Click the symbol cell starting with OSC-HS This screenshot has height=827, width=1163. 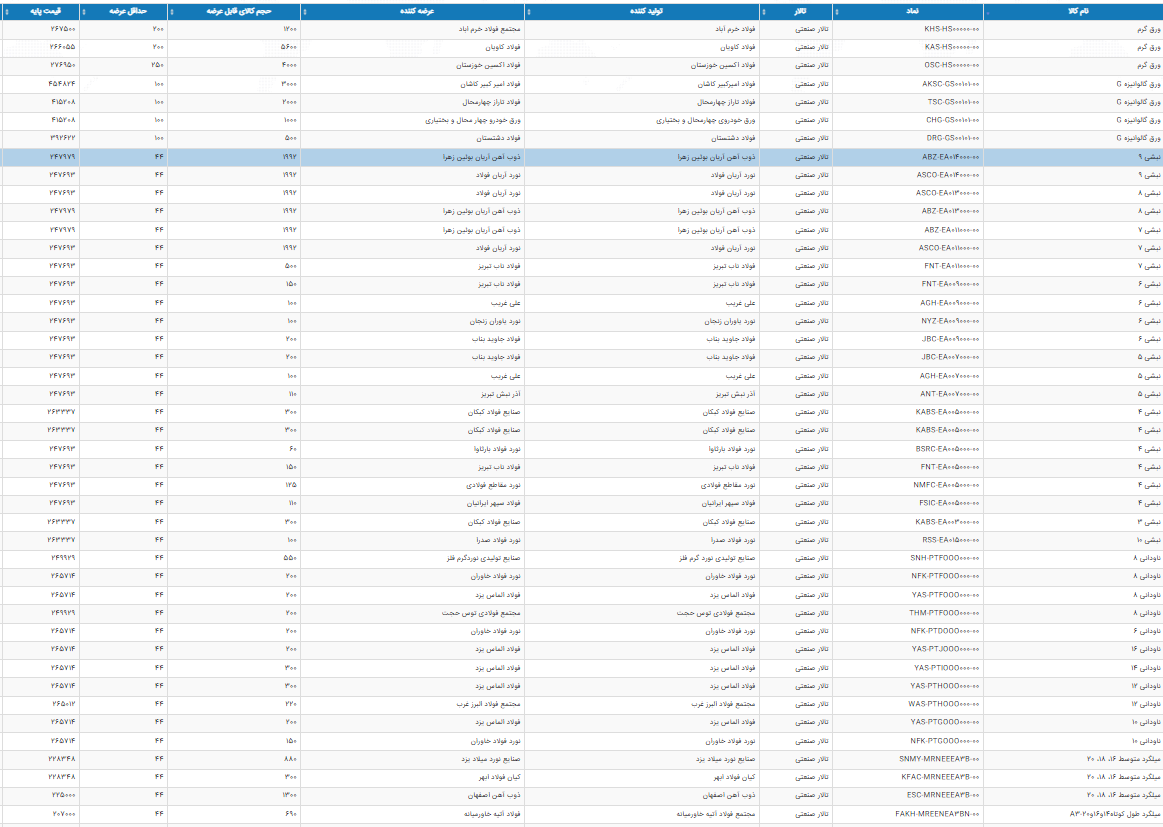pos(909,65)
